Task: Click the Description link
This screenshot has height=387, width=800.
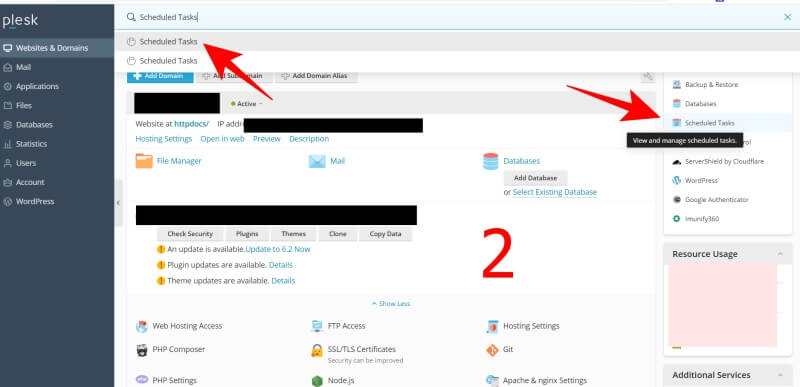Action: tap(309, 139)
